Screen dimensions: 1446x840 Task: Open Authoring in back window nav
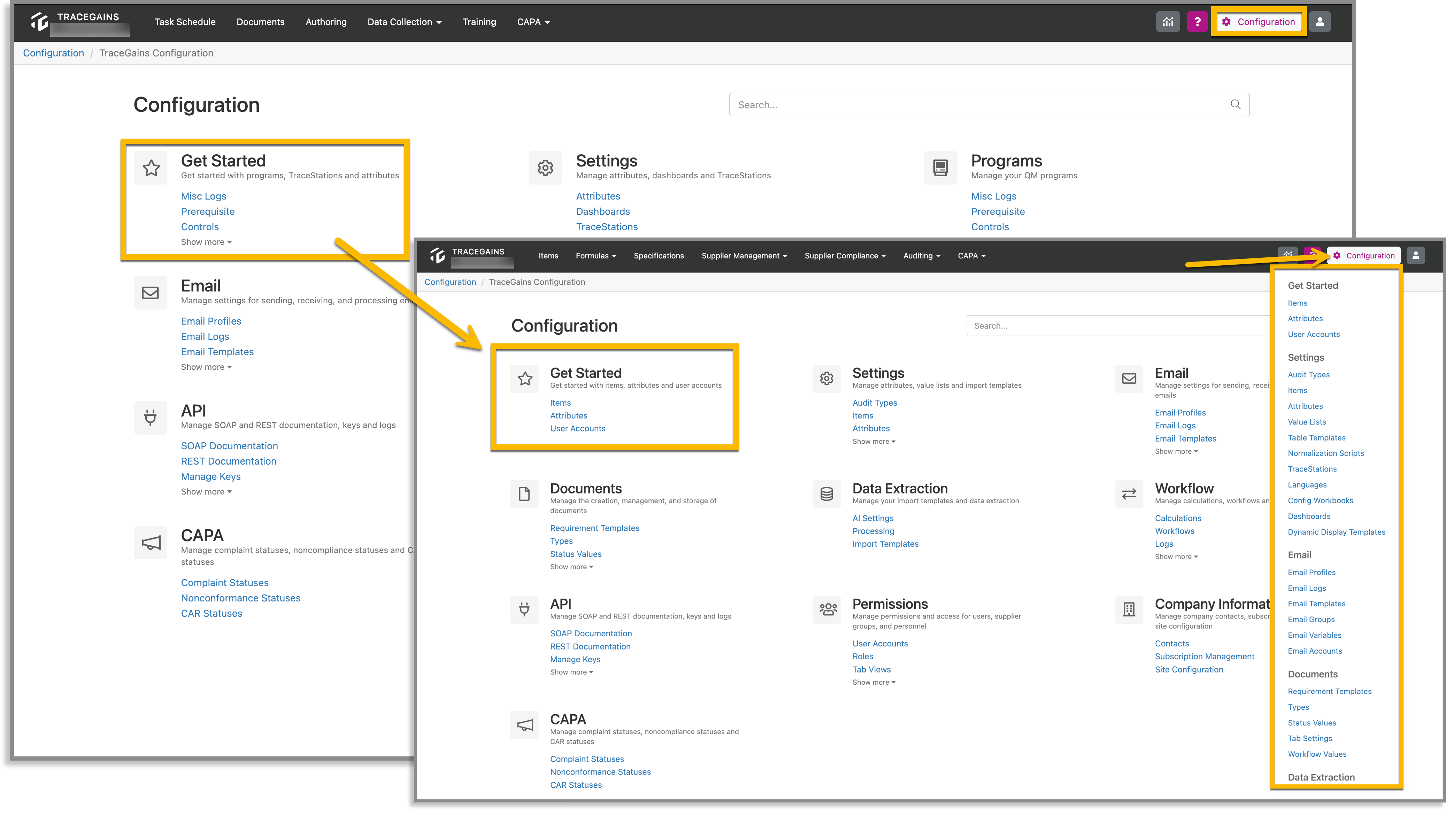(326, 22)
